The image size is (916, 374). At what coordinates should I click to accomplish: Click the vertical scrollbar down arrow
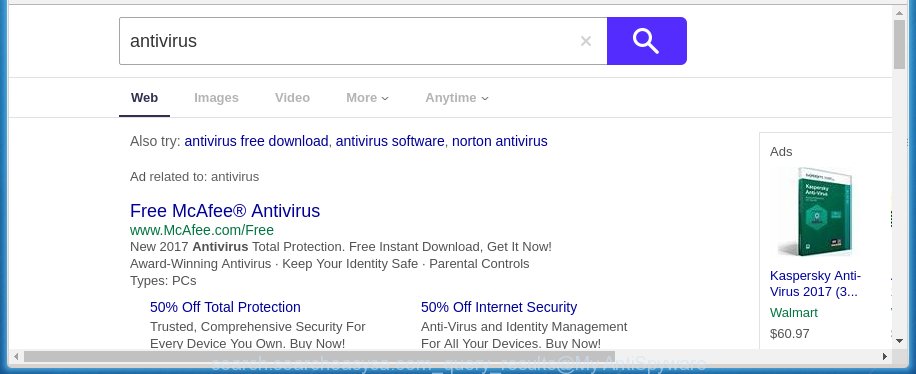pos(899,338)
